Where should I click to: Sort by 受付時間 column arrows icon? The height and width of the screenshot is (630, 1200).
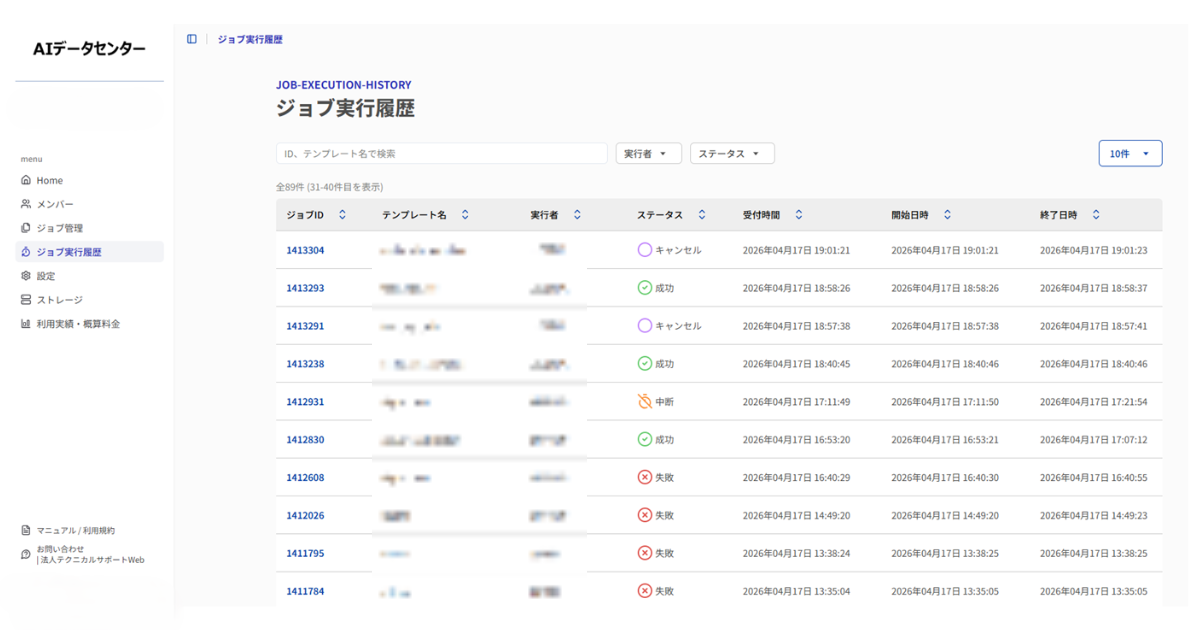[799, 215]
